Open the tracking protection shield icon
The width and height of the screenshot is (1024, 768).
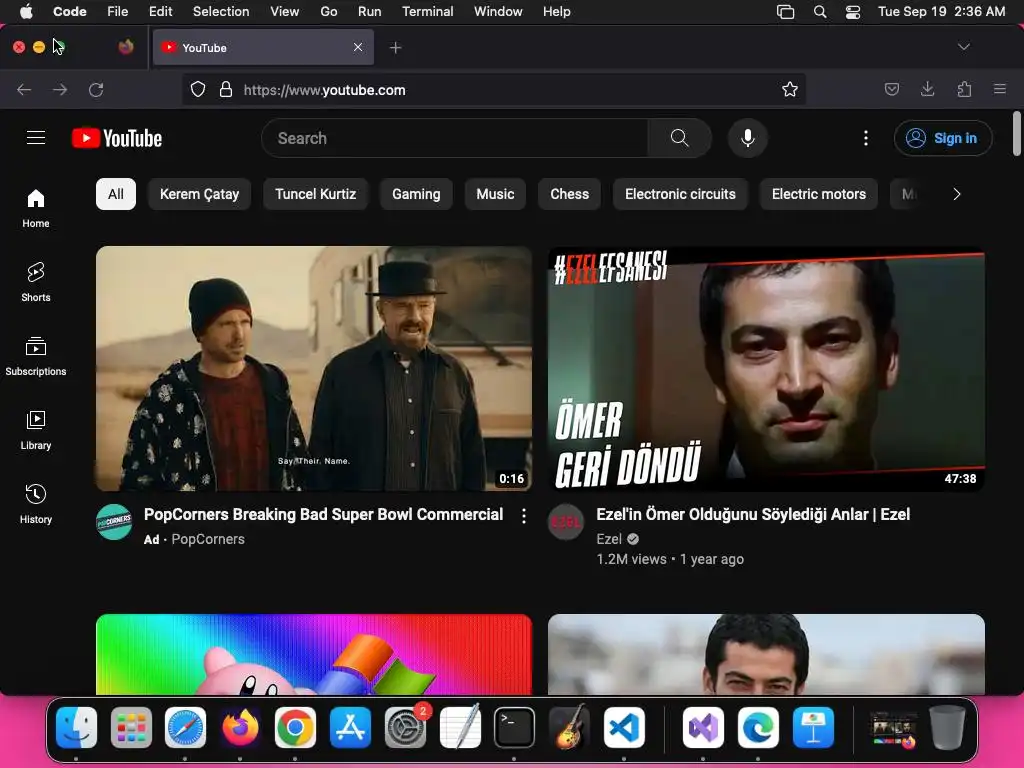tap(198, 89)
